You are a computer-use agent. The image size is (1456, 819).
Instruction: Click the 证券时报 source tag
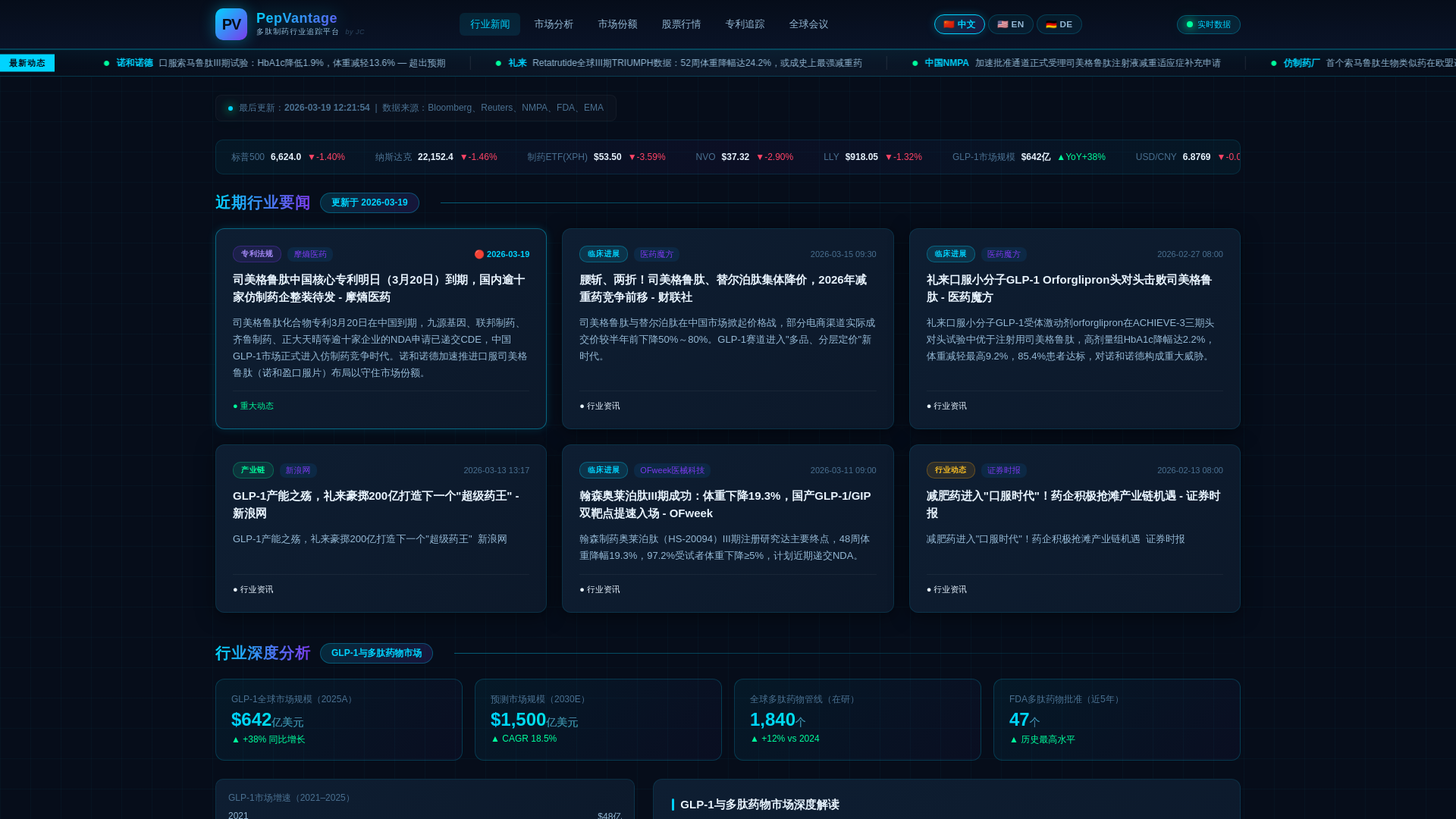pyautogui.click(x=1004, y=470)
